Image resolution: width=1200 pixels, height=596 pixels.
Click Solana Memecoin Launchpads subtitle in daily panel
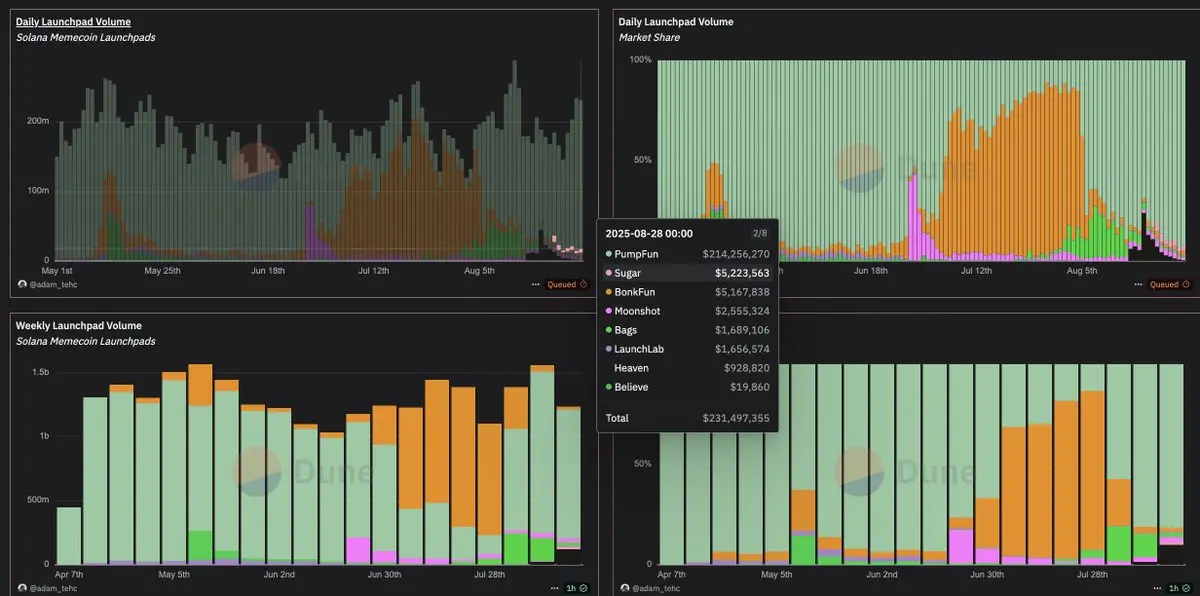pos(85,37)
